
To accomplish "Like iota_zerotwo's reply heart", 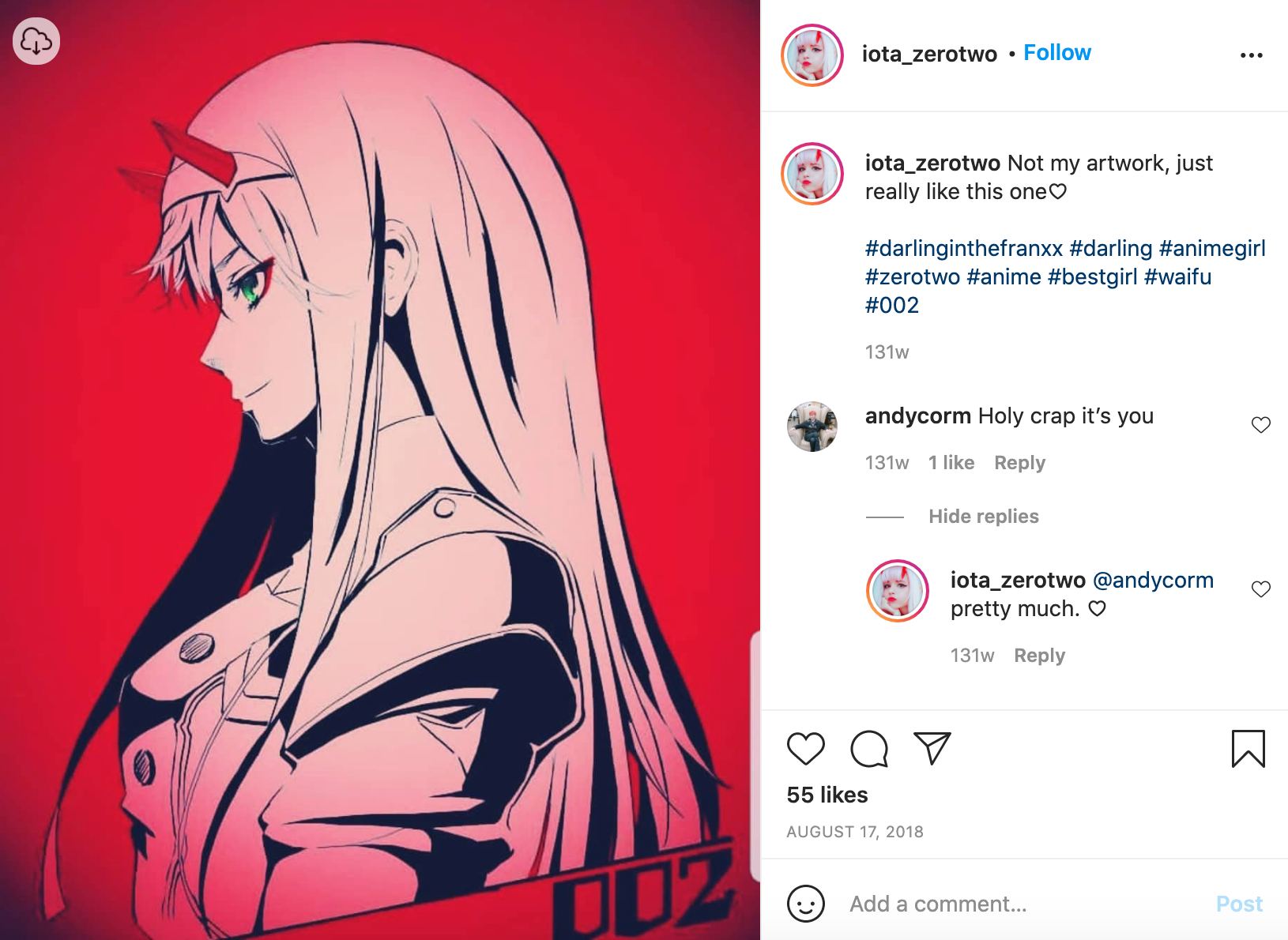I will pos(1261,589).
